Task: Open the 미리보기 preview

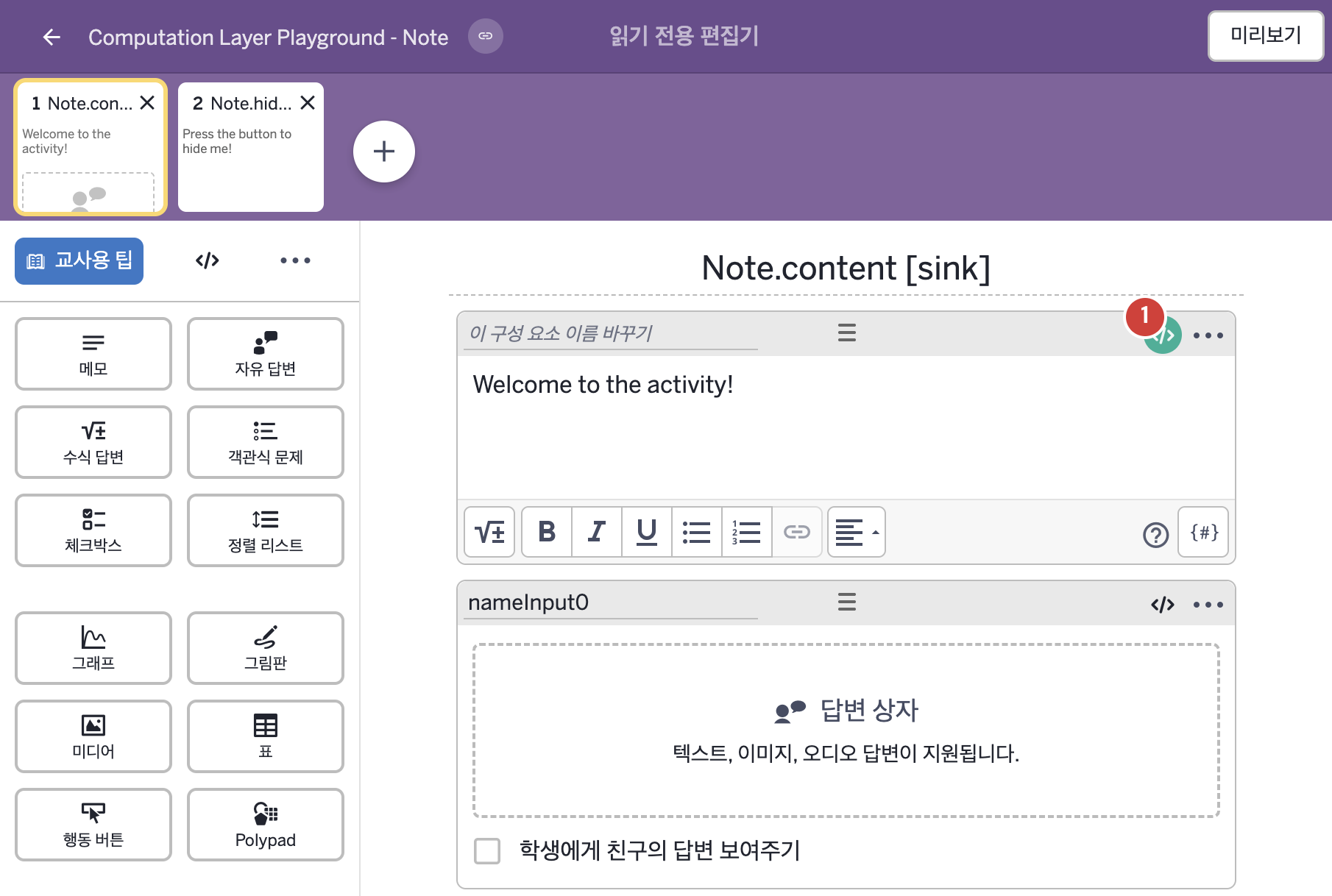Action: click(x=1266, y=35)
